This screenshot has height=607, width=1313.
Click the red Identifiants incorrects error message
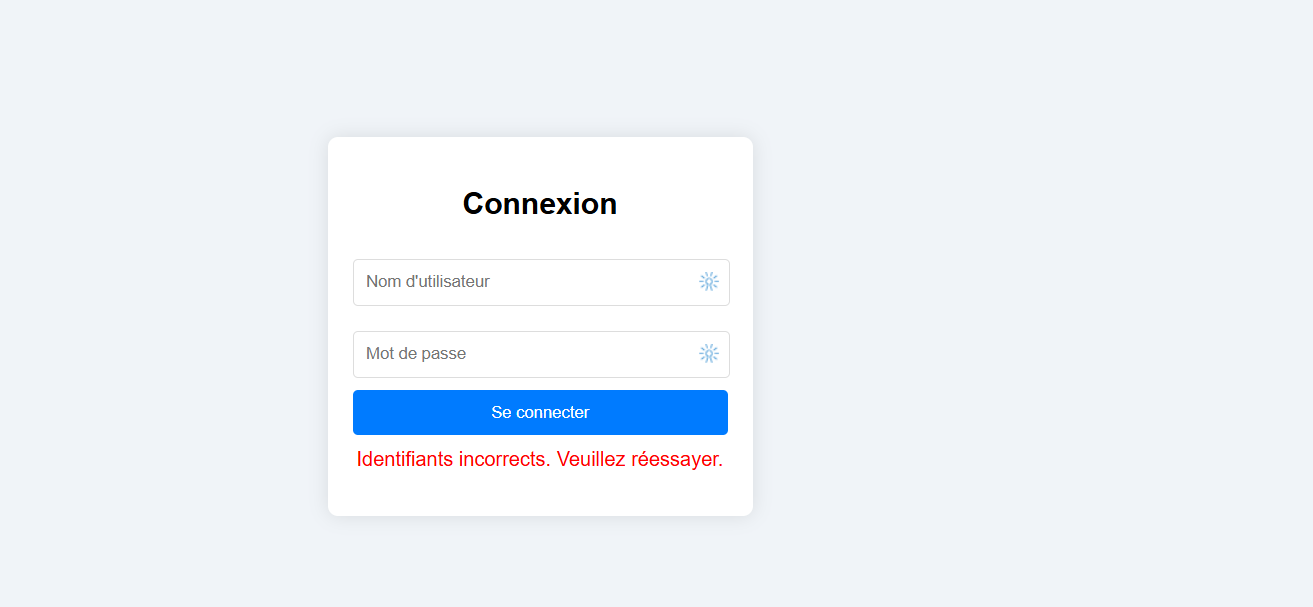[x=453, y=460]
